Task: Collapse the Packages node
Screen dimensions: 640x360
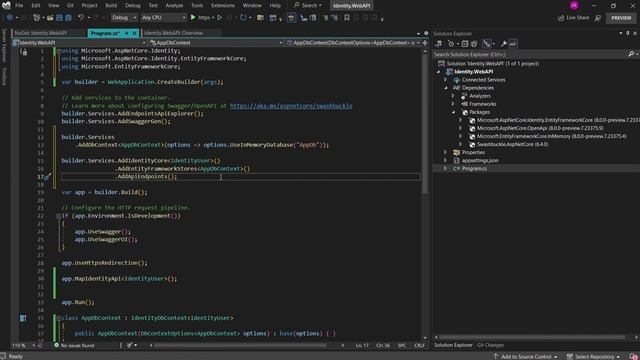Action: [x=453, y=112]
